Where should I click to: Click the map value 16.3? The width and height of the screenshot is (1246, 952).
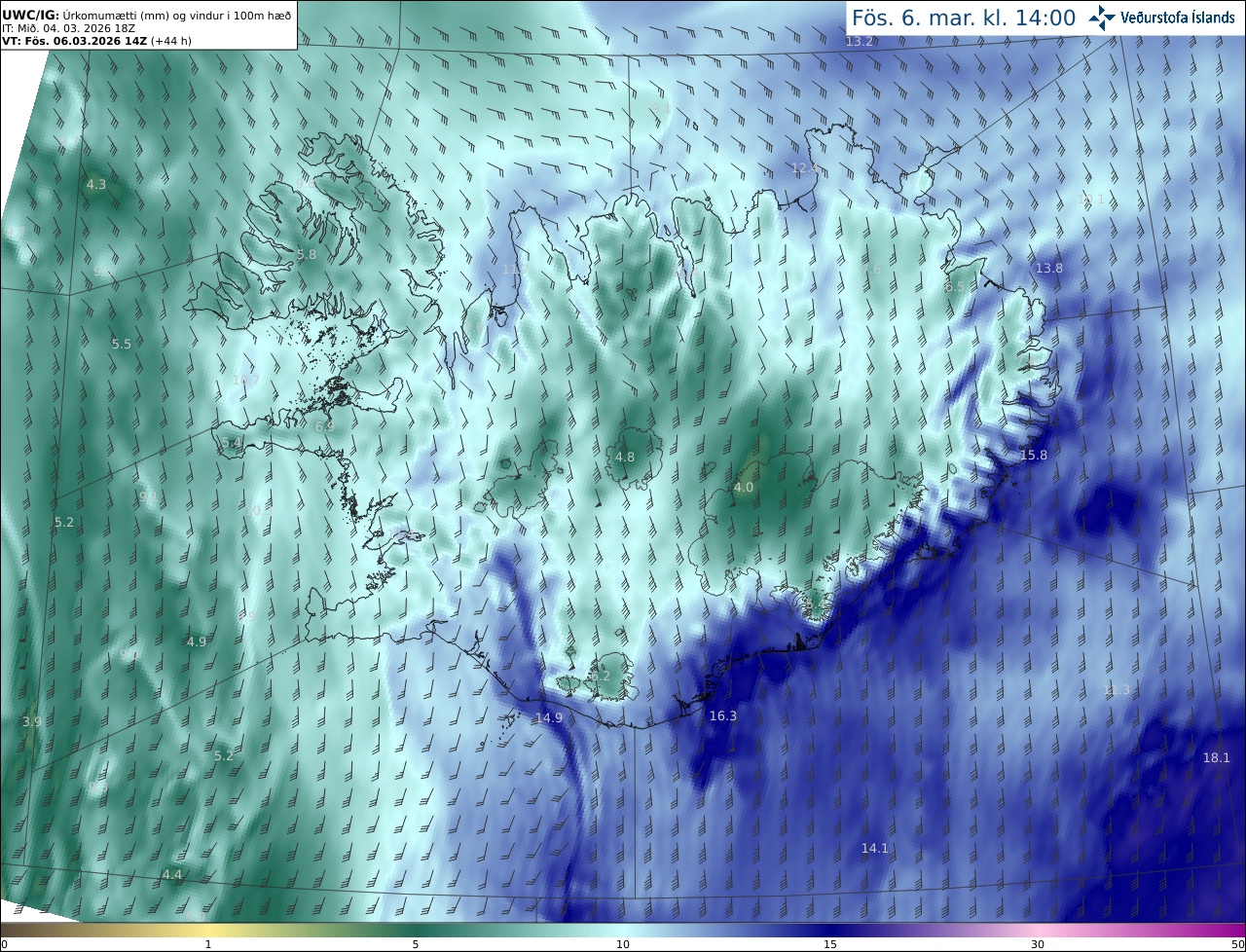point(722,715)
